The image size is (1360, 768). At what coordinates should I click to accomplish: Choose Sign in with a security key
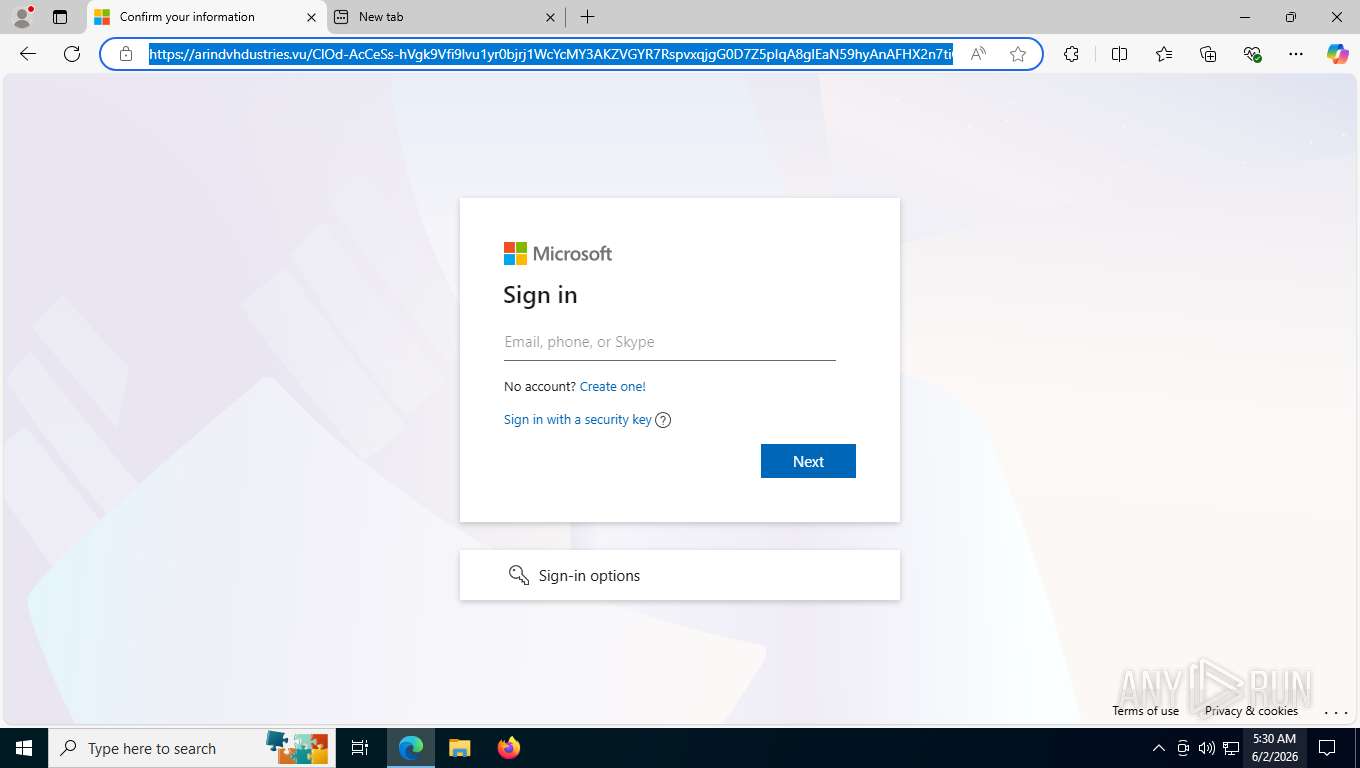[577, 420]
